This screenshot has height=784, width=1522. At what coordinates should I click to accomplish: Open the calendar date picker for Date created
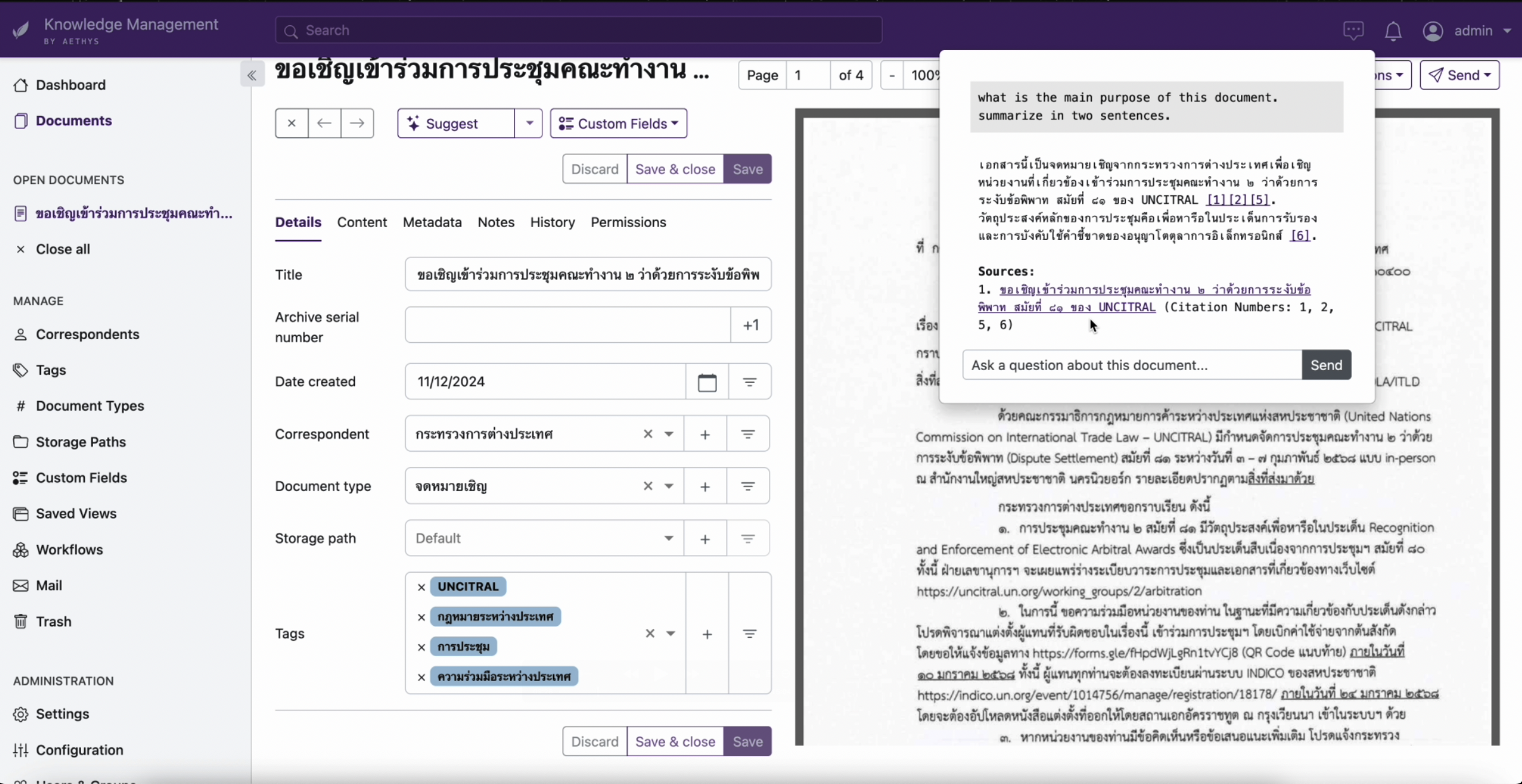707,382
